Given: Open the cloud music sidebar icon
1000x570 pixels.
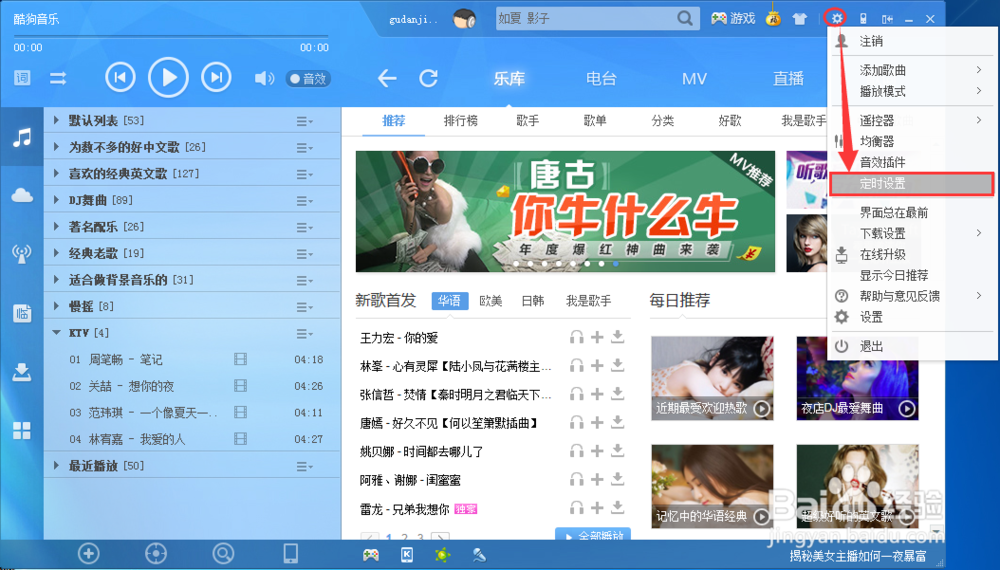Looking at the screenshot, I should point(22,195).
